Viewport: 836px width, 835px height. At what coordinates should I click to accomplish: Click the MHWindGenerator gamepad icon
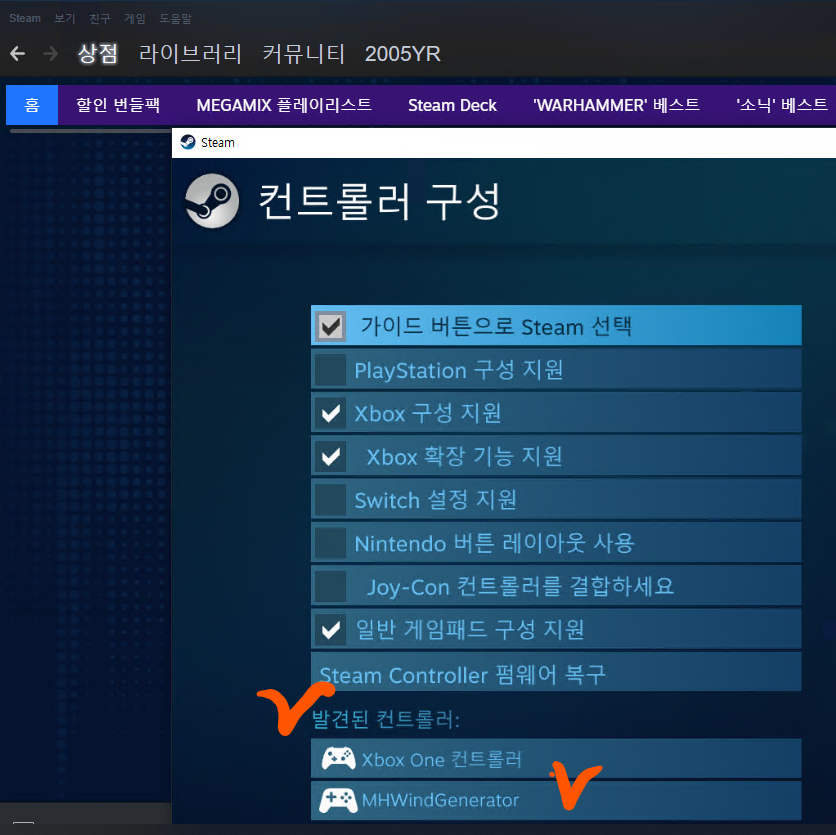[338, 800]
